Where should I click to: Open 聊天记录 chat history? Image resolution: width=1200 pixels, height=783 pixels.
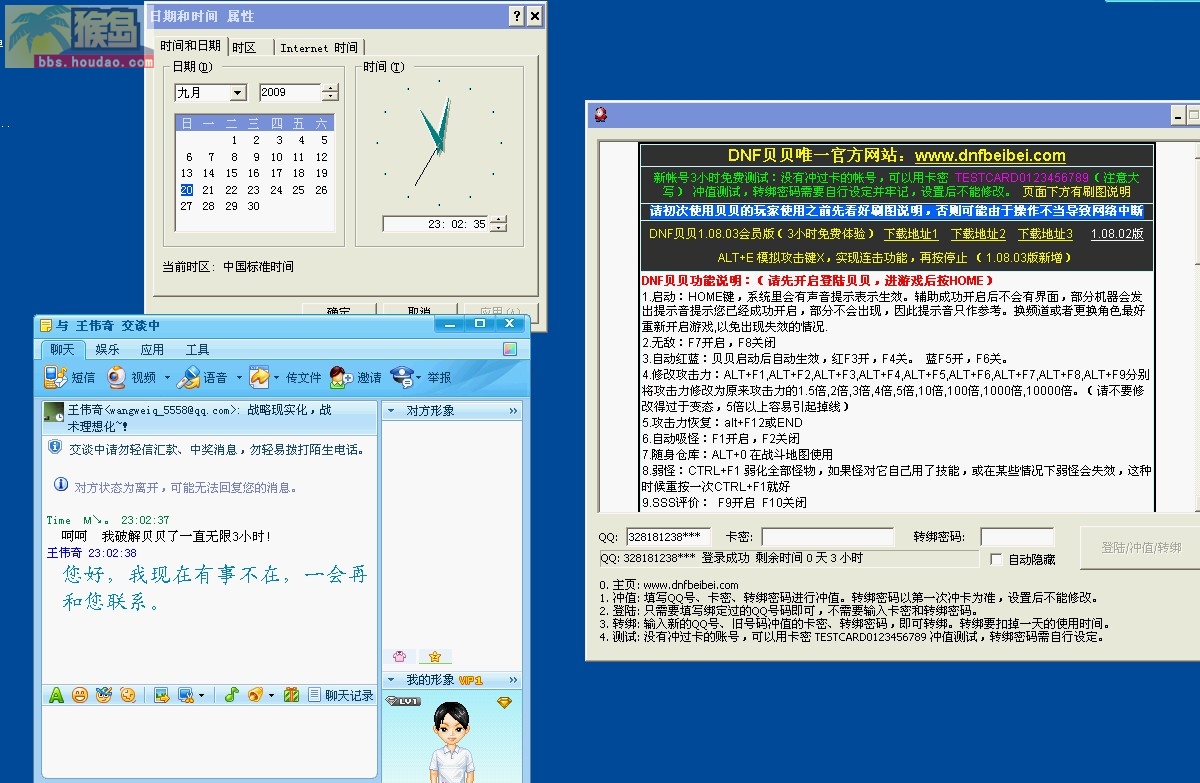point(349,695)
